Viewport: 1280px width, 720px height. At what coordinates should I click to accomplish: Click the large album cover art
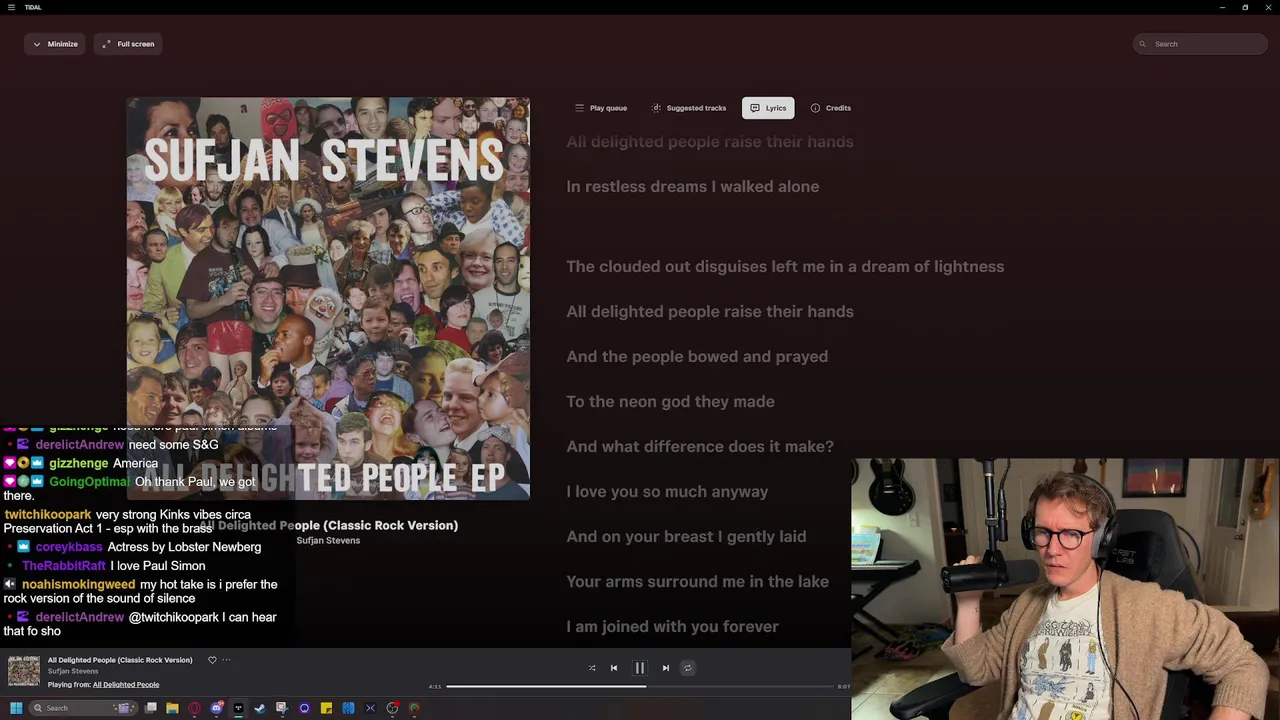click(x=328, y=298)
